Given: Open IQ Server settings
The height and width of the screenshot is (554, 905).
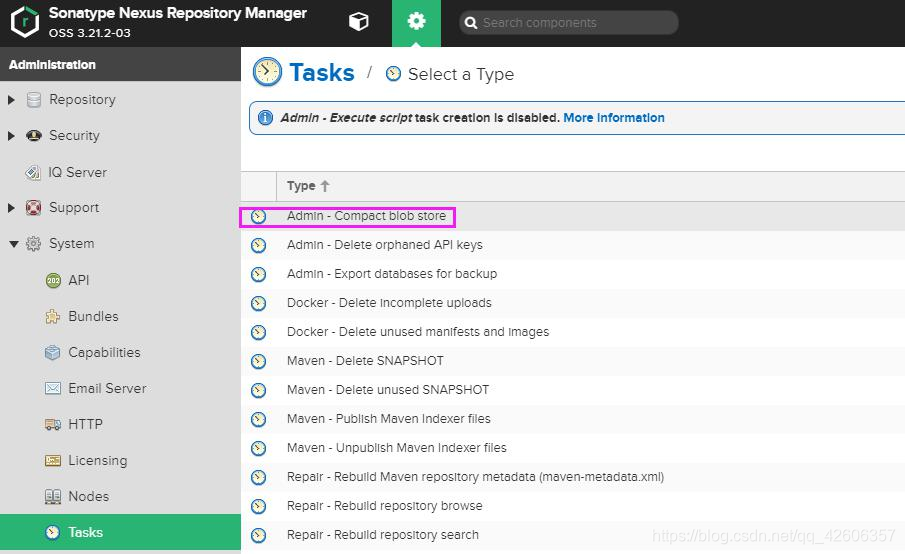Looking at the screenshot, I should click(77, 172).
